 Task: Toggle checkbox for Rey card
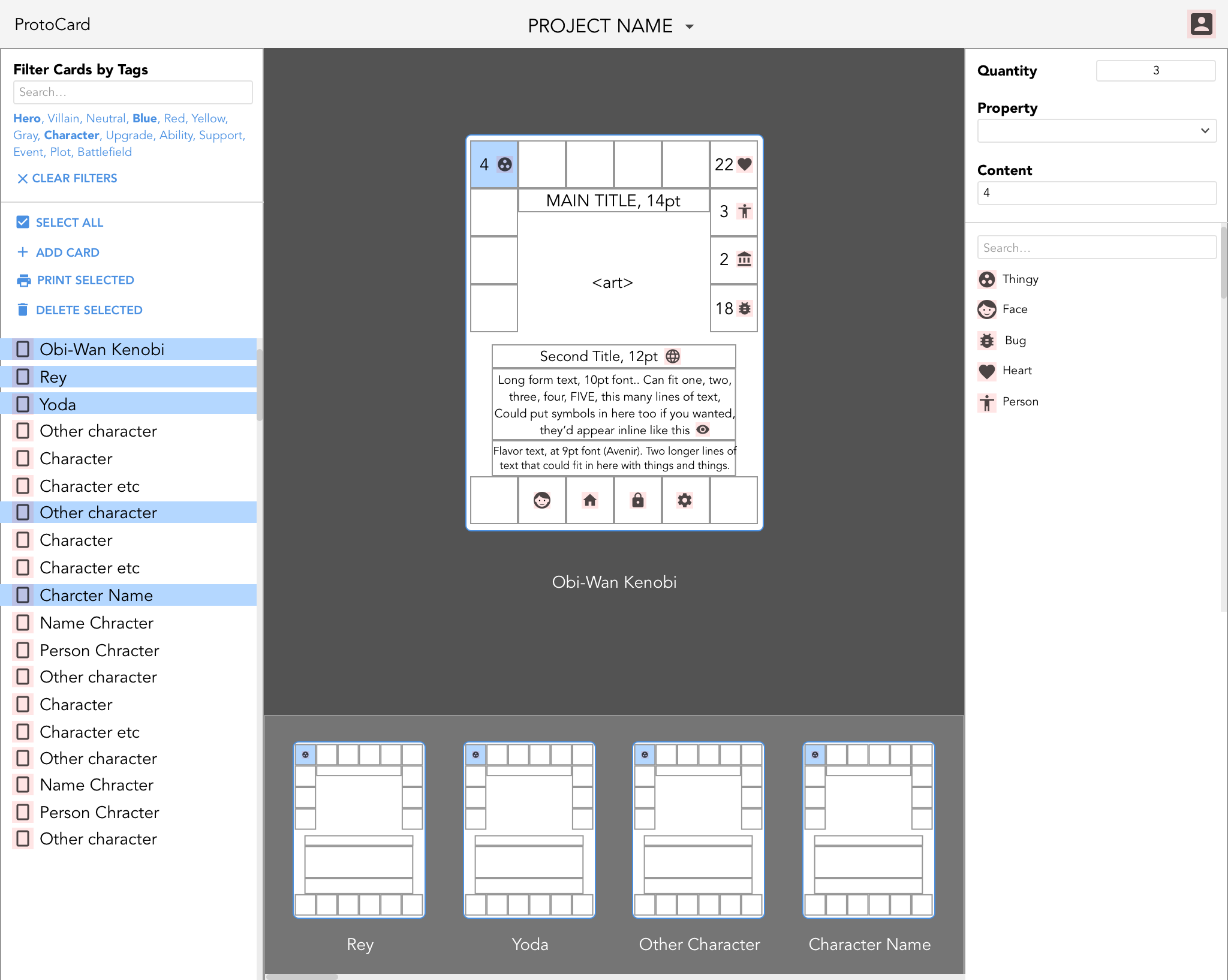pyautogui.click(x=22, y=376)
